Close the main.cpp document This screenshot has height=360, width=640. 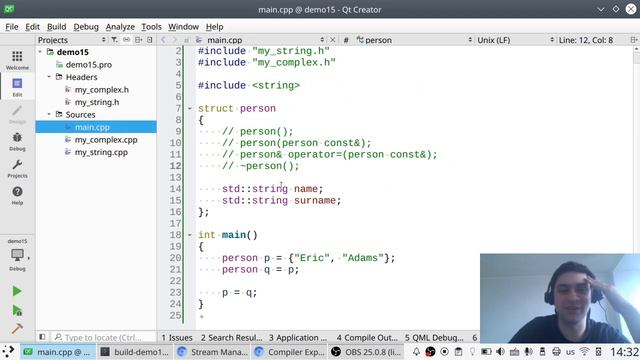333,40
